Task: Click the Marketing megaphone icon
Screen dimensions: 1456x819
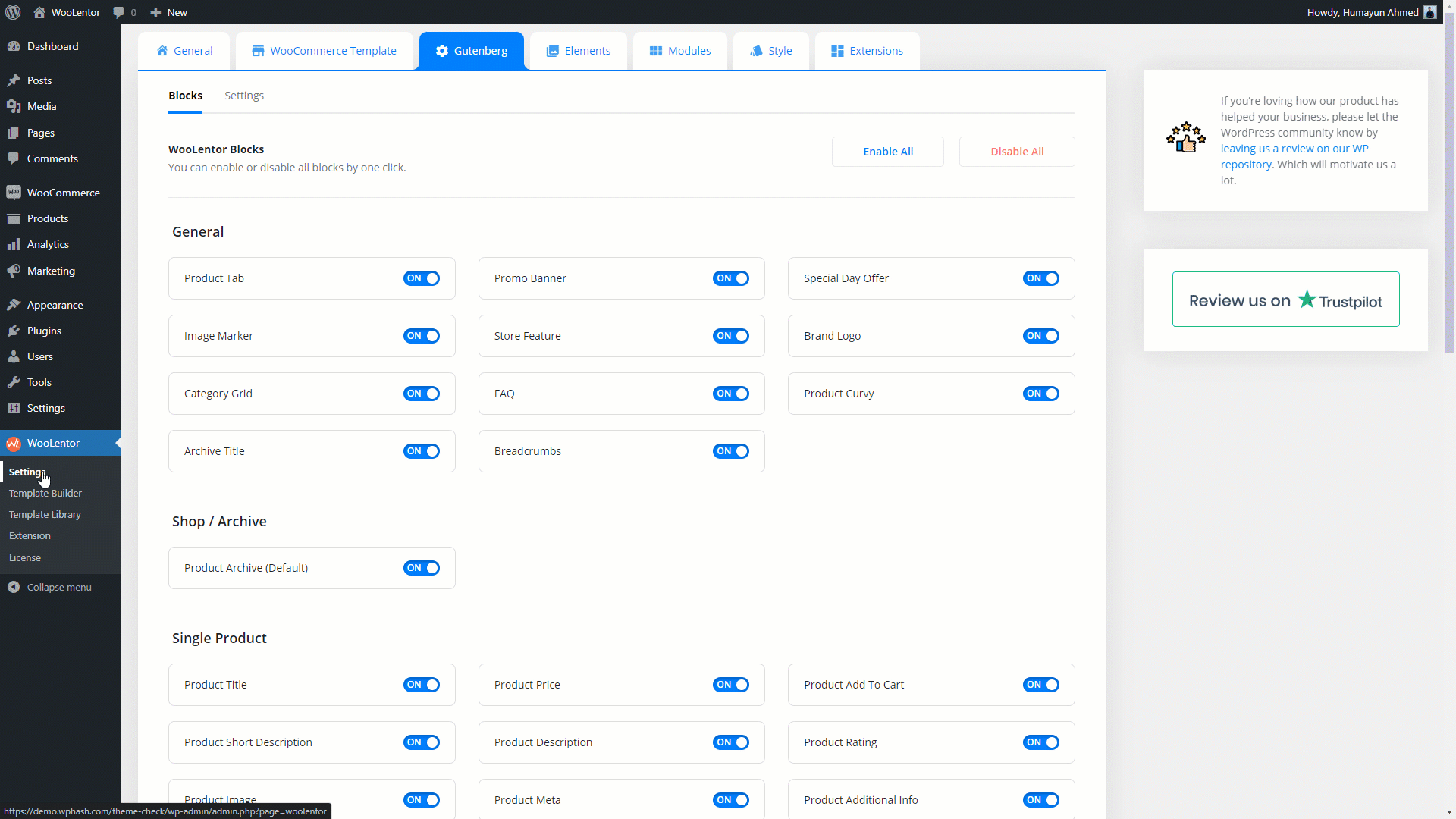Action: (x=14, y=271)
